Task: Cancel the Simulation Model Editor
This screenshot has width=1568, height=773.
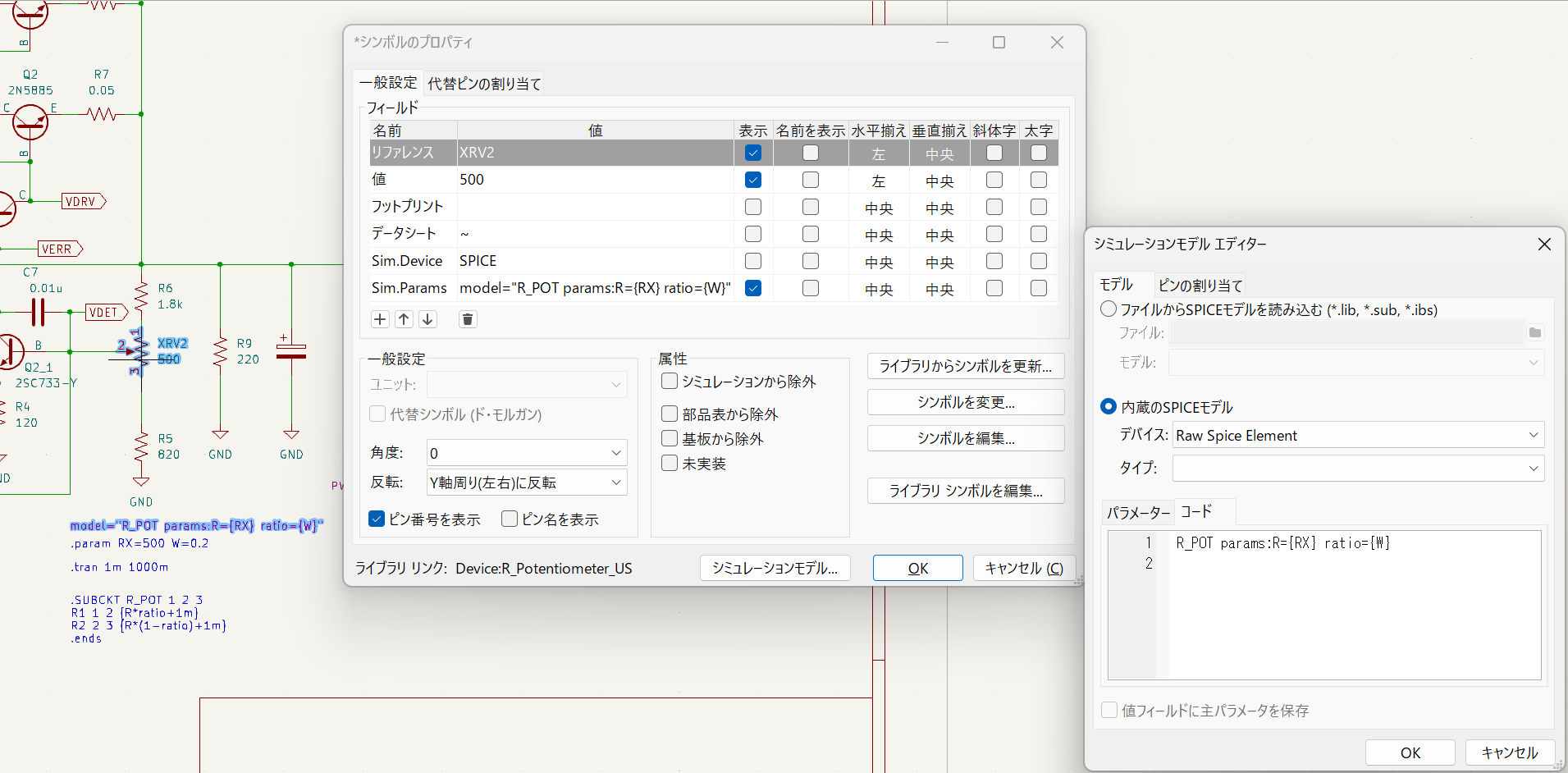Action: click(1509, 752)
